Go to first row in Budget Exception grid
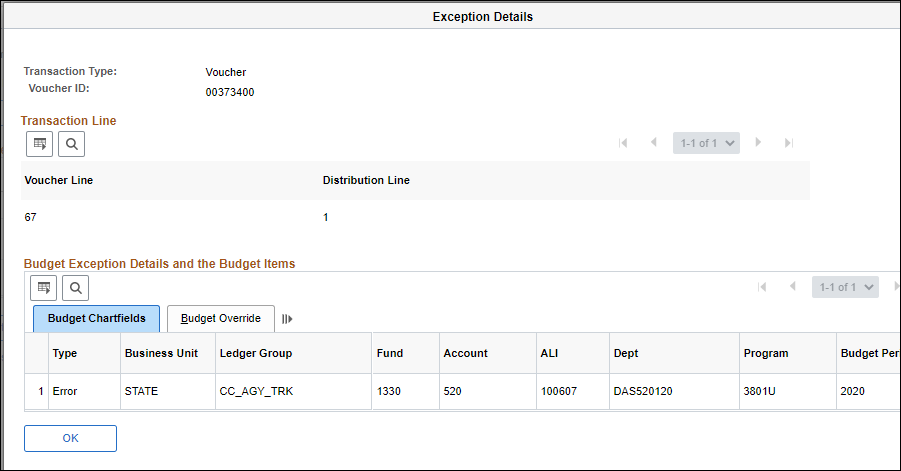The height and width of the screenshot is (471, 901). (x=763, y=287)
